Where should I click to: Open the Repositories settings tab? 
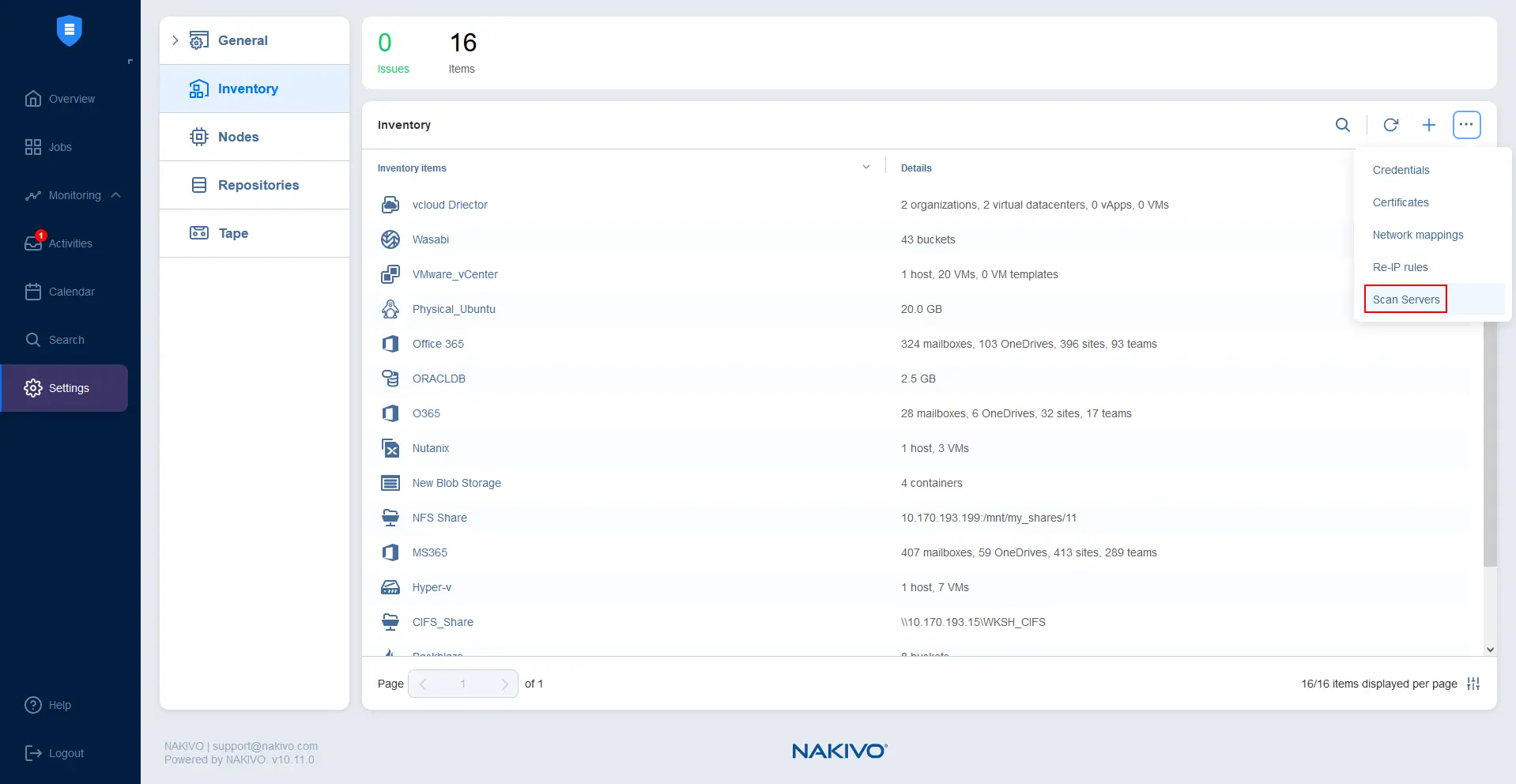258,185
